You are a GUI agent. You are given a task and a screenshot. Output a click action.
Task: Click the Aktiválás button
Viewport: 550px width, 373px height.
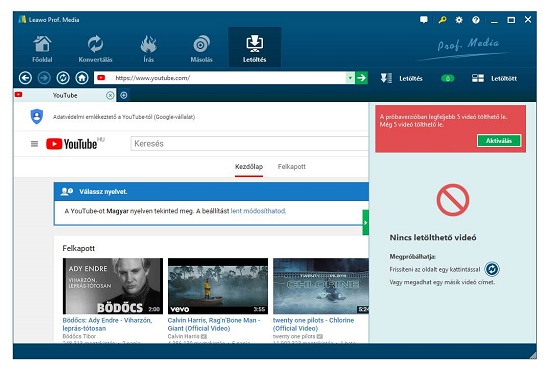pos(499,141)
